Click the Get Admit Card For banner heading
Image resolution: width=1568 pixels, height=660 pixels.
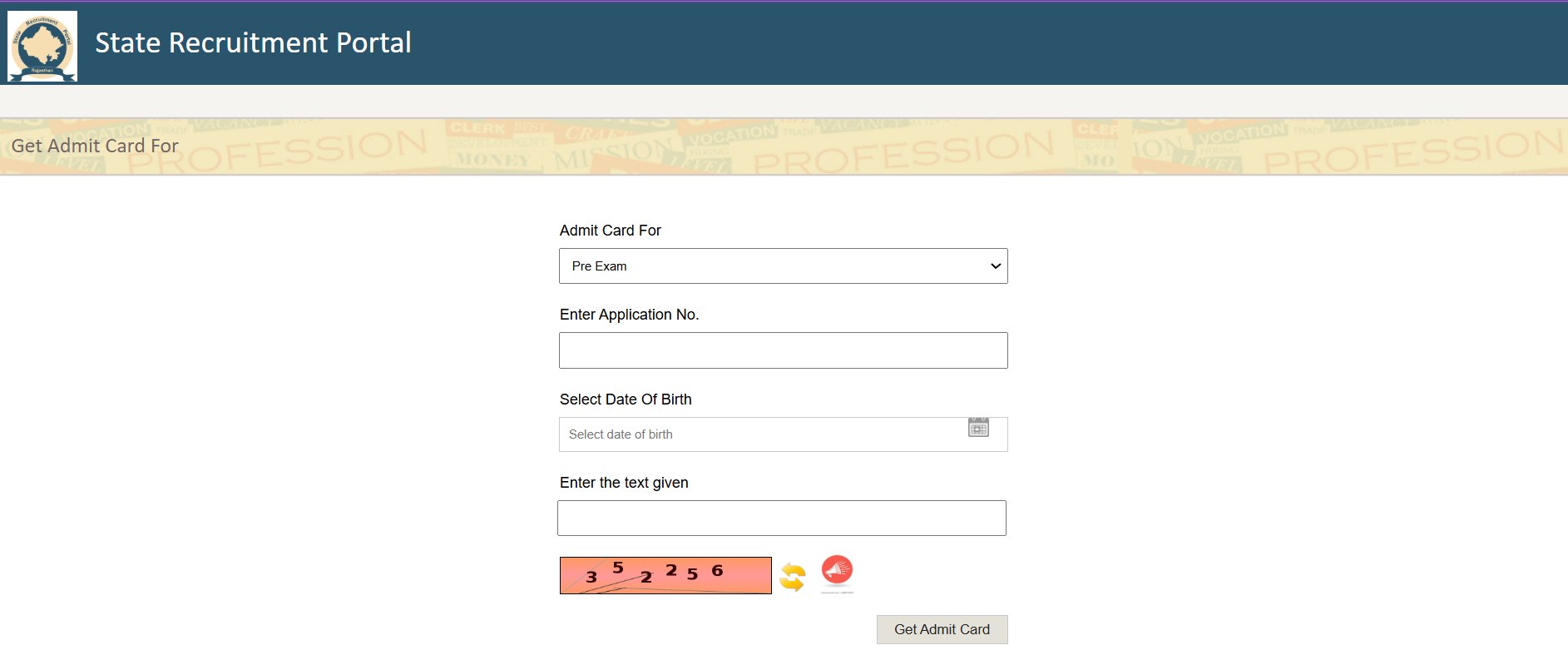95,146
